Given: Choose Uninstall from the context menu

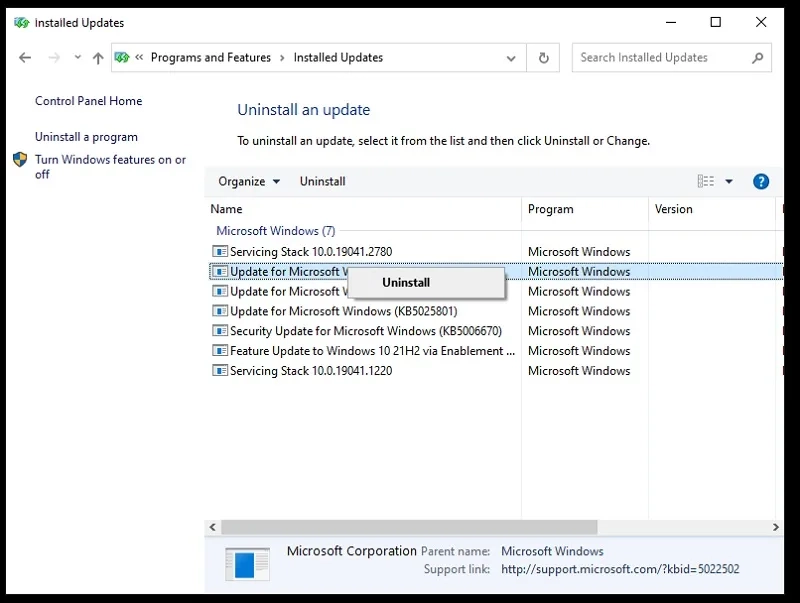Looking at the screenshot, I should coord(406,283).
